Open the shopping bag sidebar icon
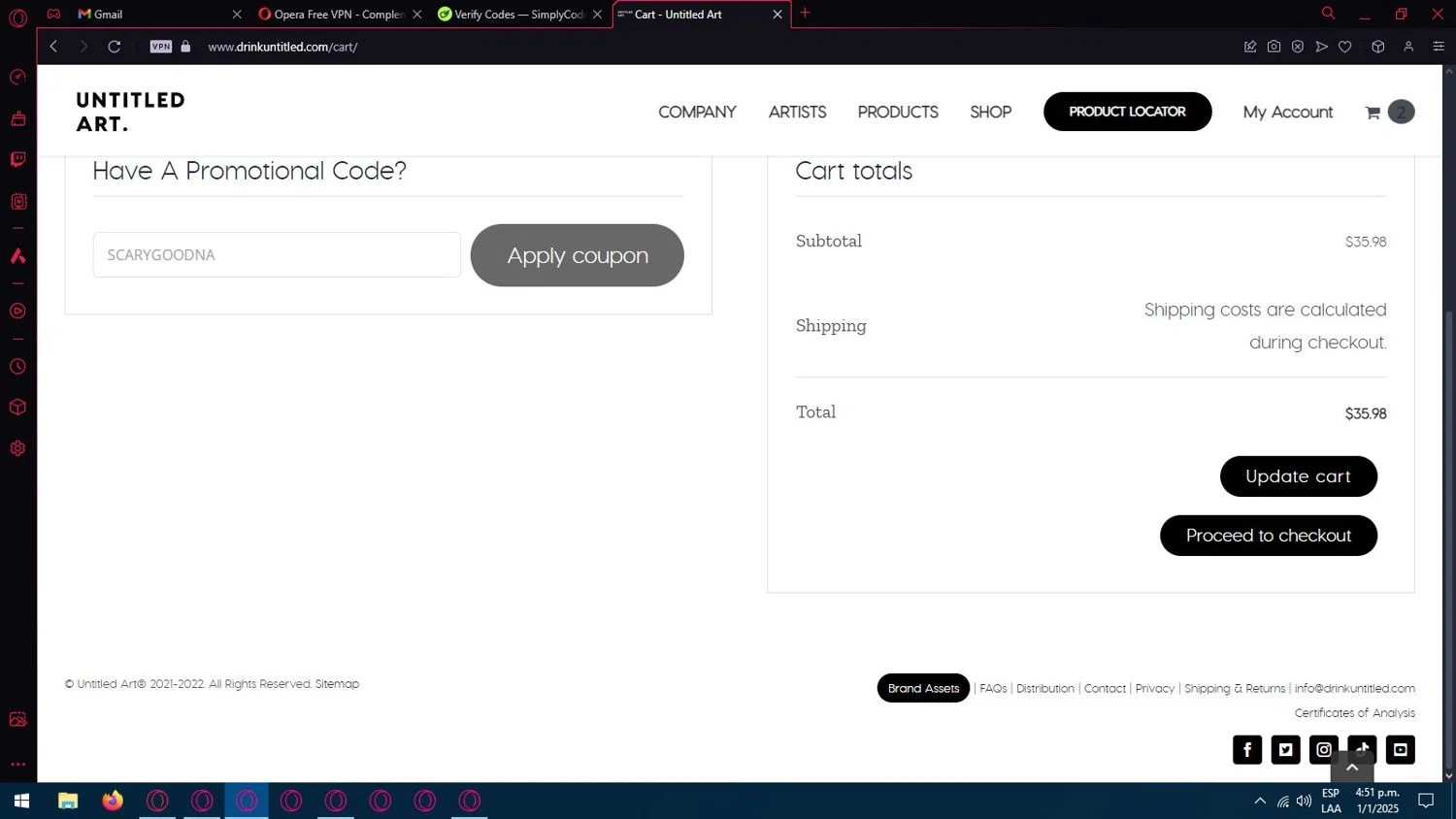The height and width of the screenshot is (819, 1456). [x=17, y=118]
